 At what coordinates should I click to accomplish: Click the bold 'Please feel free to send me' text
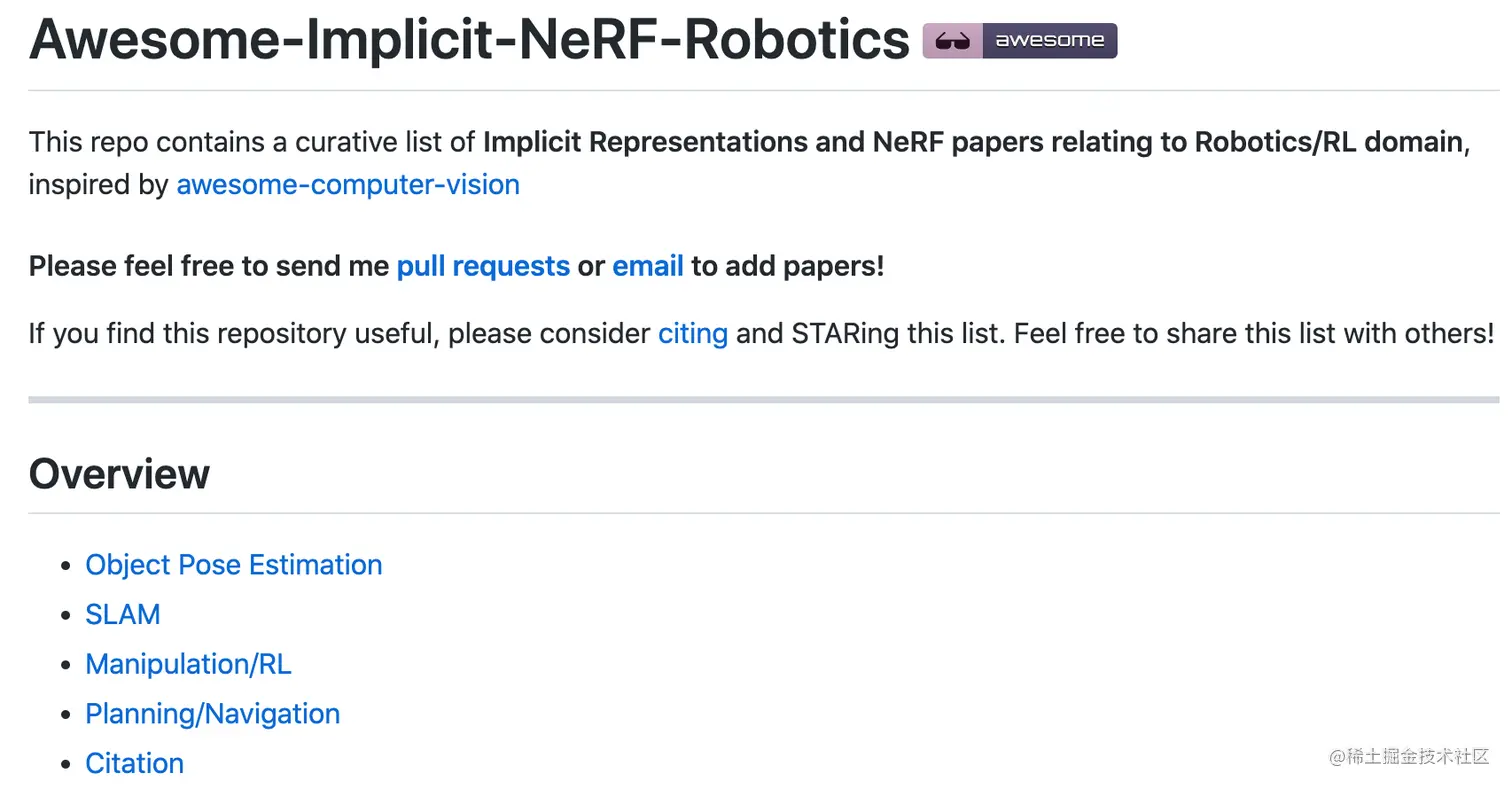[208, 267]
